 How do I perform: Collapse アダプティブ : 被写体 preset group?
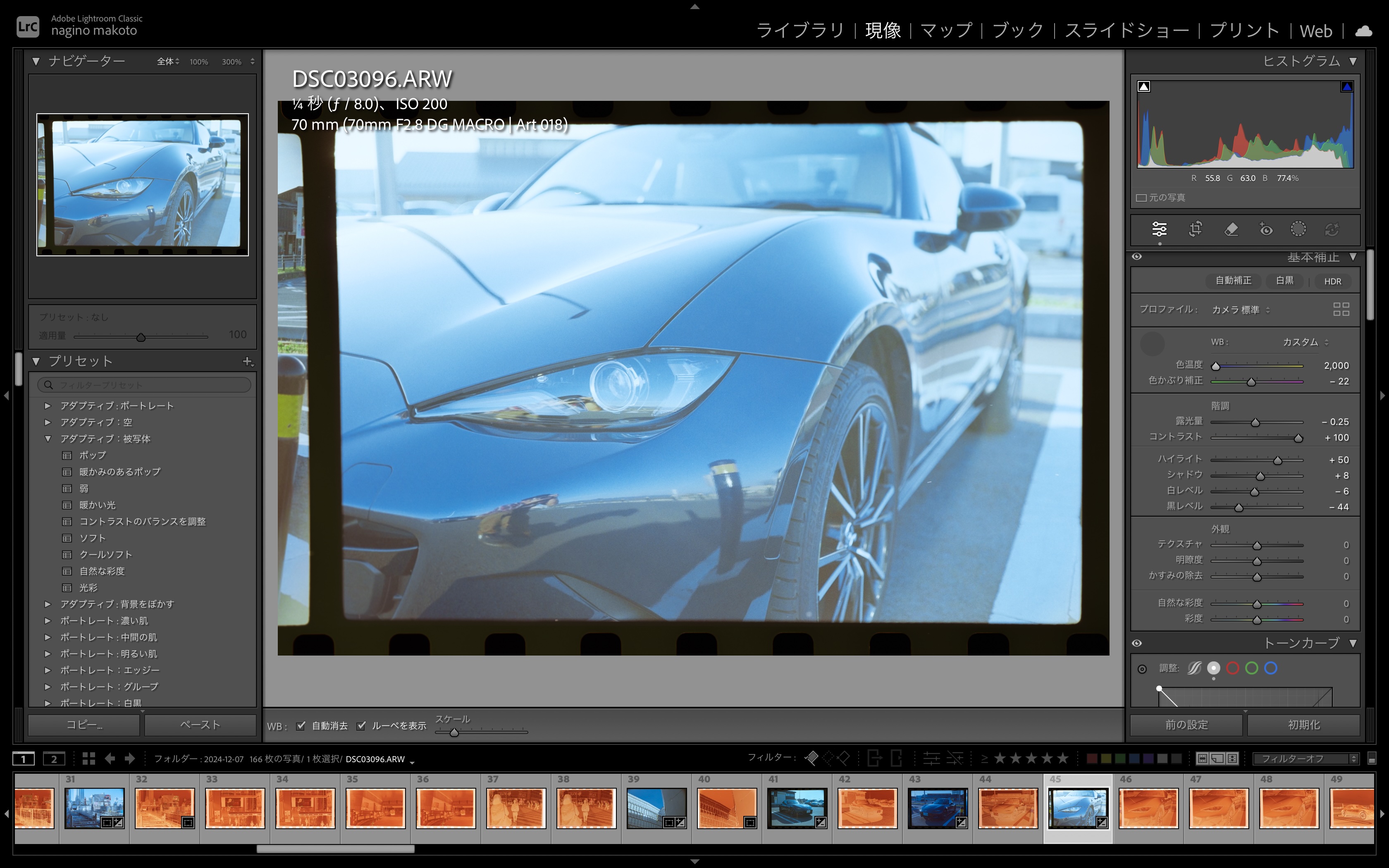(48, 439)
